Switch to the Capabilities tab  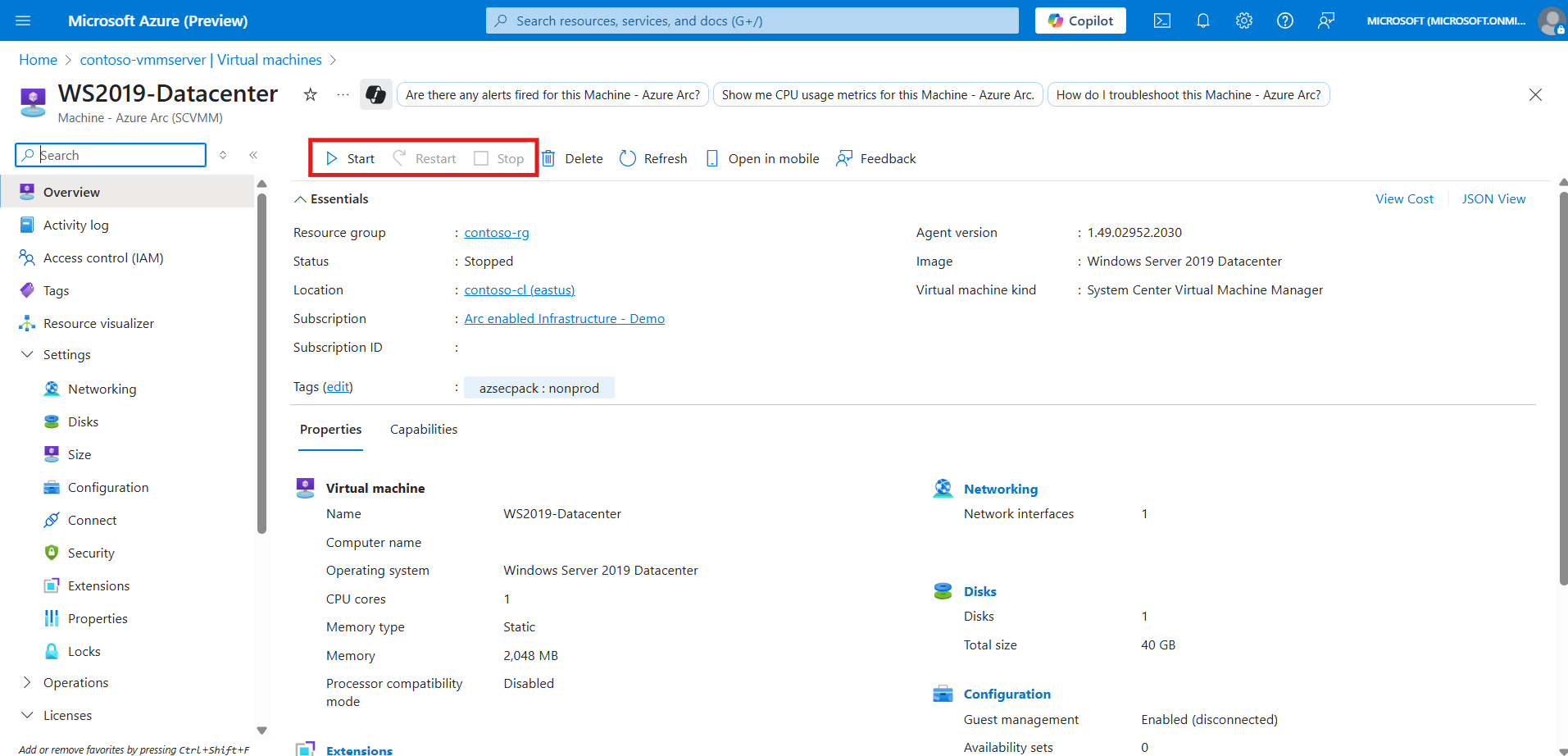click(424, 430)
